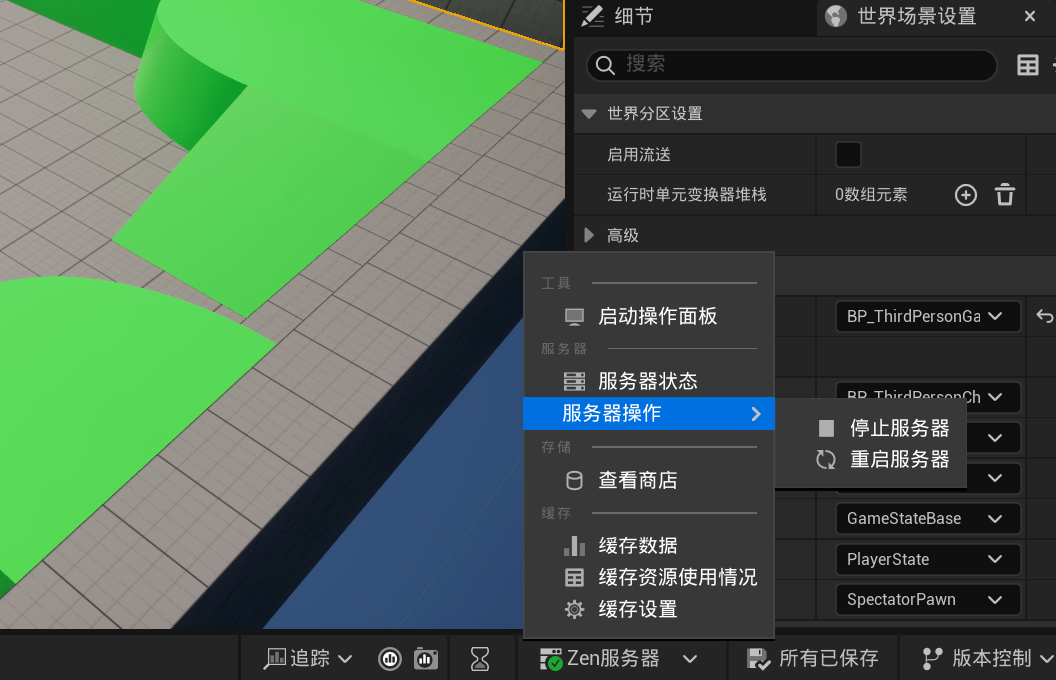Add element to 运行时单元变换器堆栈 array
Screen dimensions: 1056x680
[x=965, y=195]
